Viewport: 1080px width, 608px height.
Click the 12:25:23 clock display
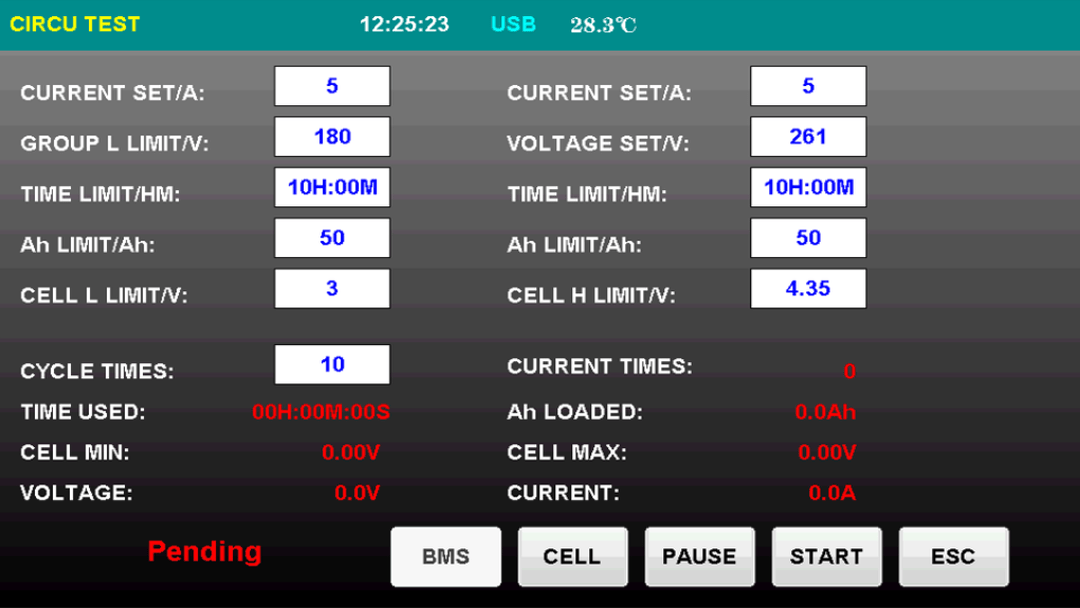(x=404, y=24)
